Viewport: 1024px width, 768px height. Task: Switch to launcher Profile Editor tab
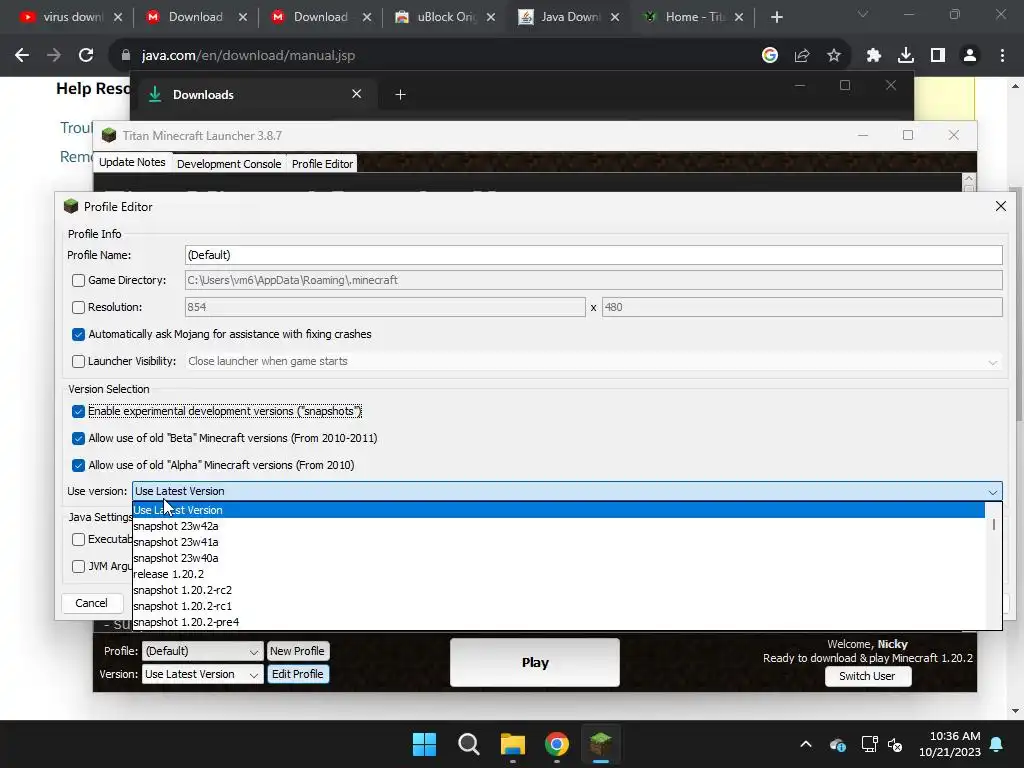(323, 164)
